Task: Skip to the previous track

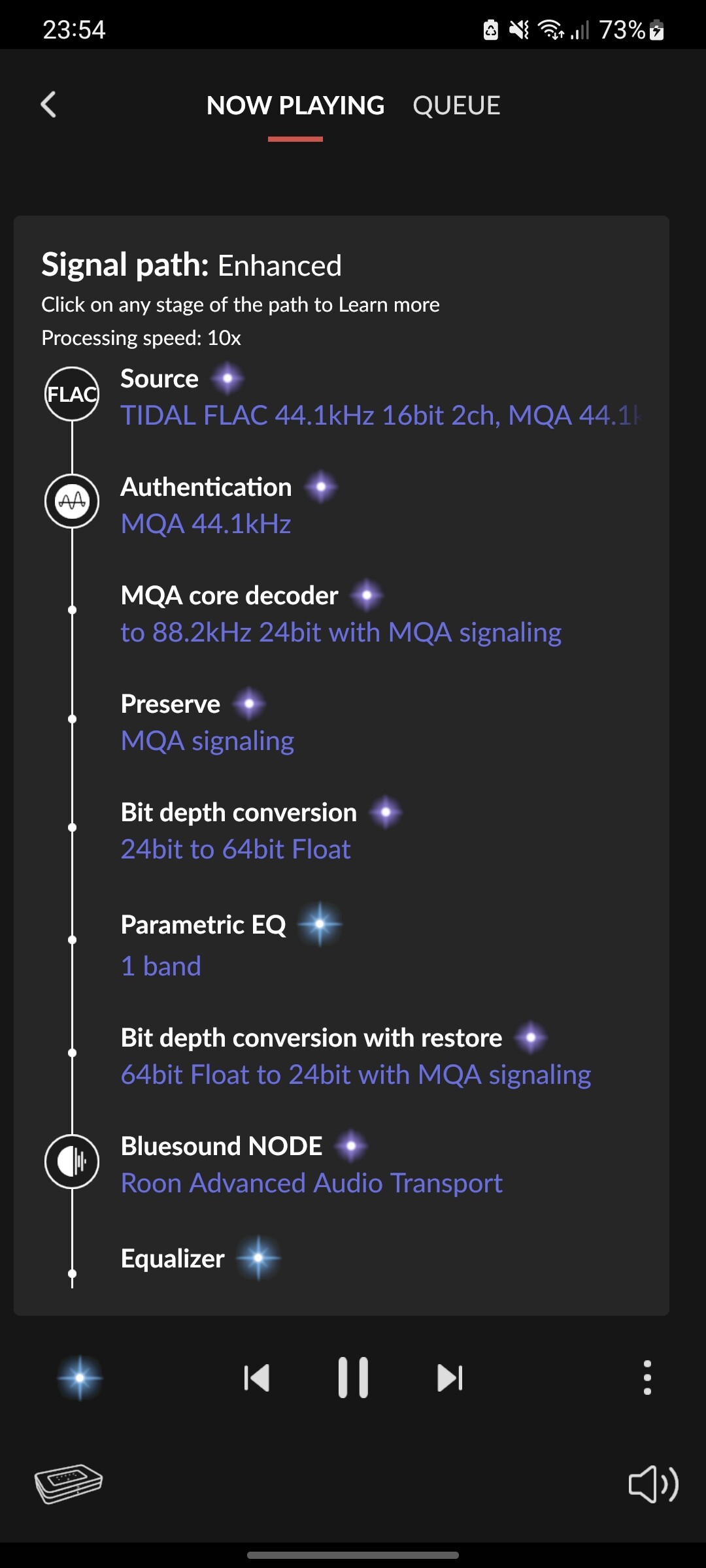Action: [x=256, y=1378]
